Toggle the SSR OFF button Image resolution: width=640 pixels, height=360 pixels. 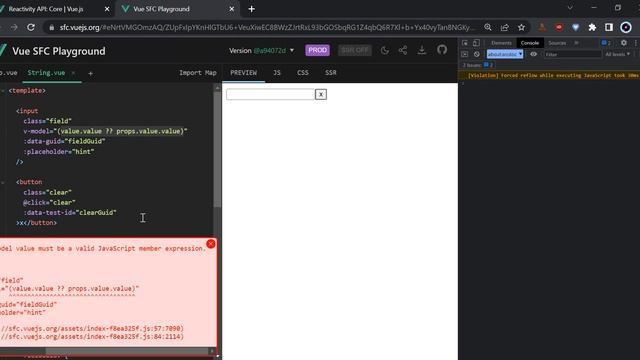[355, 50]
